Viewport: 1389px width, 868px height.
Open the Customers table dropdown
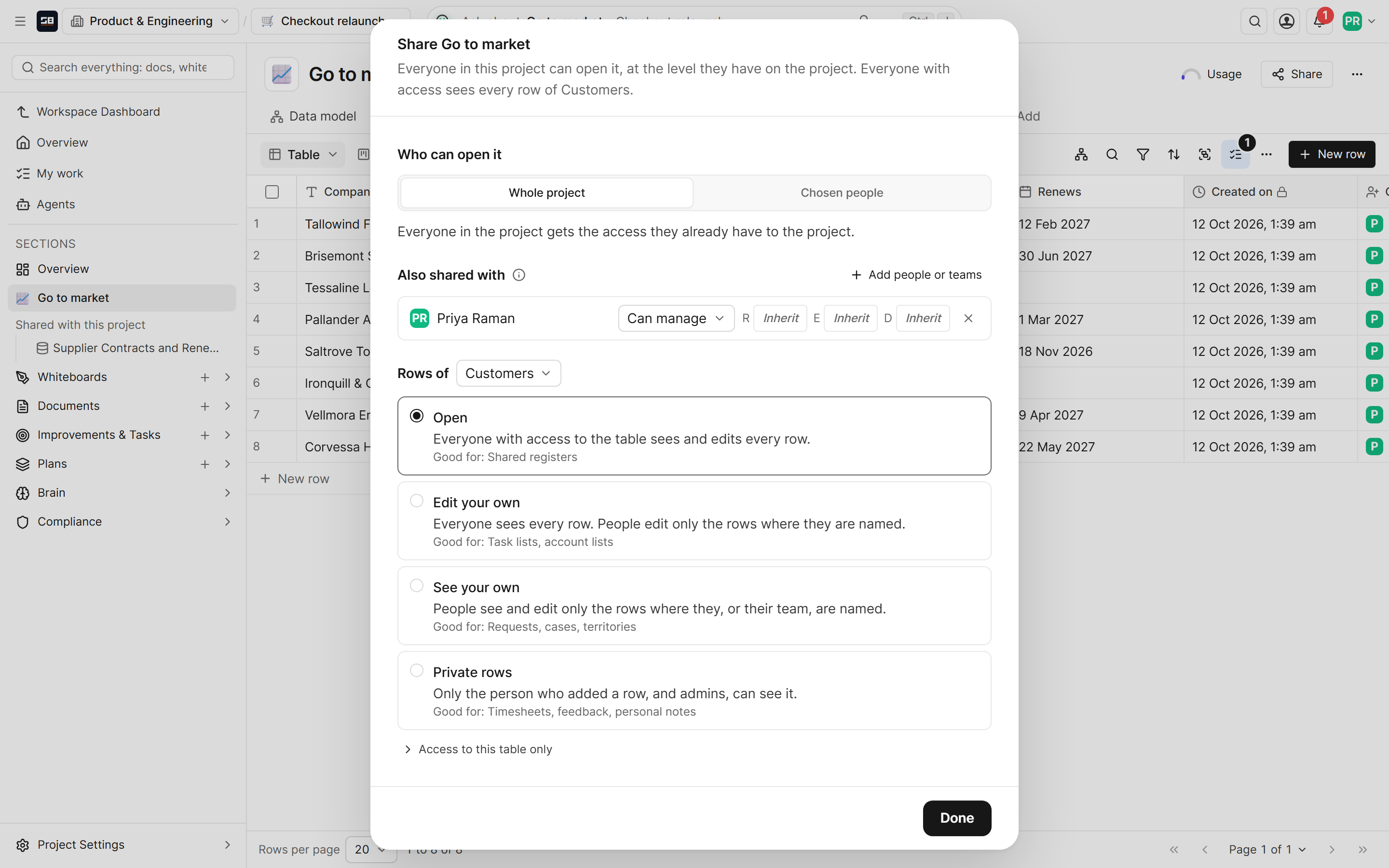pos(508,373)
